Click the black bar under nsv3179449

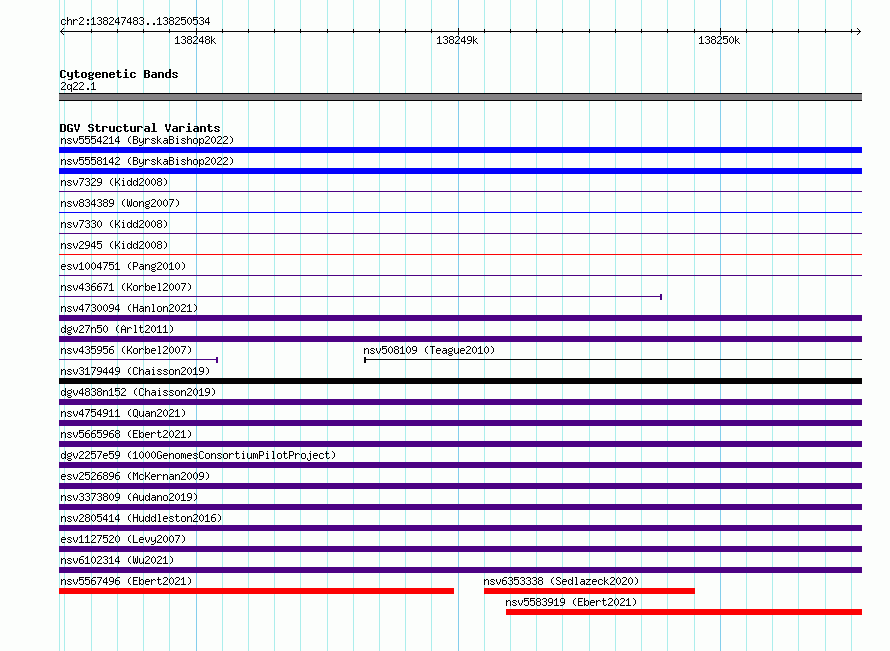[460, 381]
